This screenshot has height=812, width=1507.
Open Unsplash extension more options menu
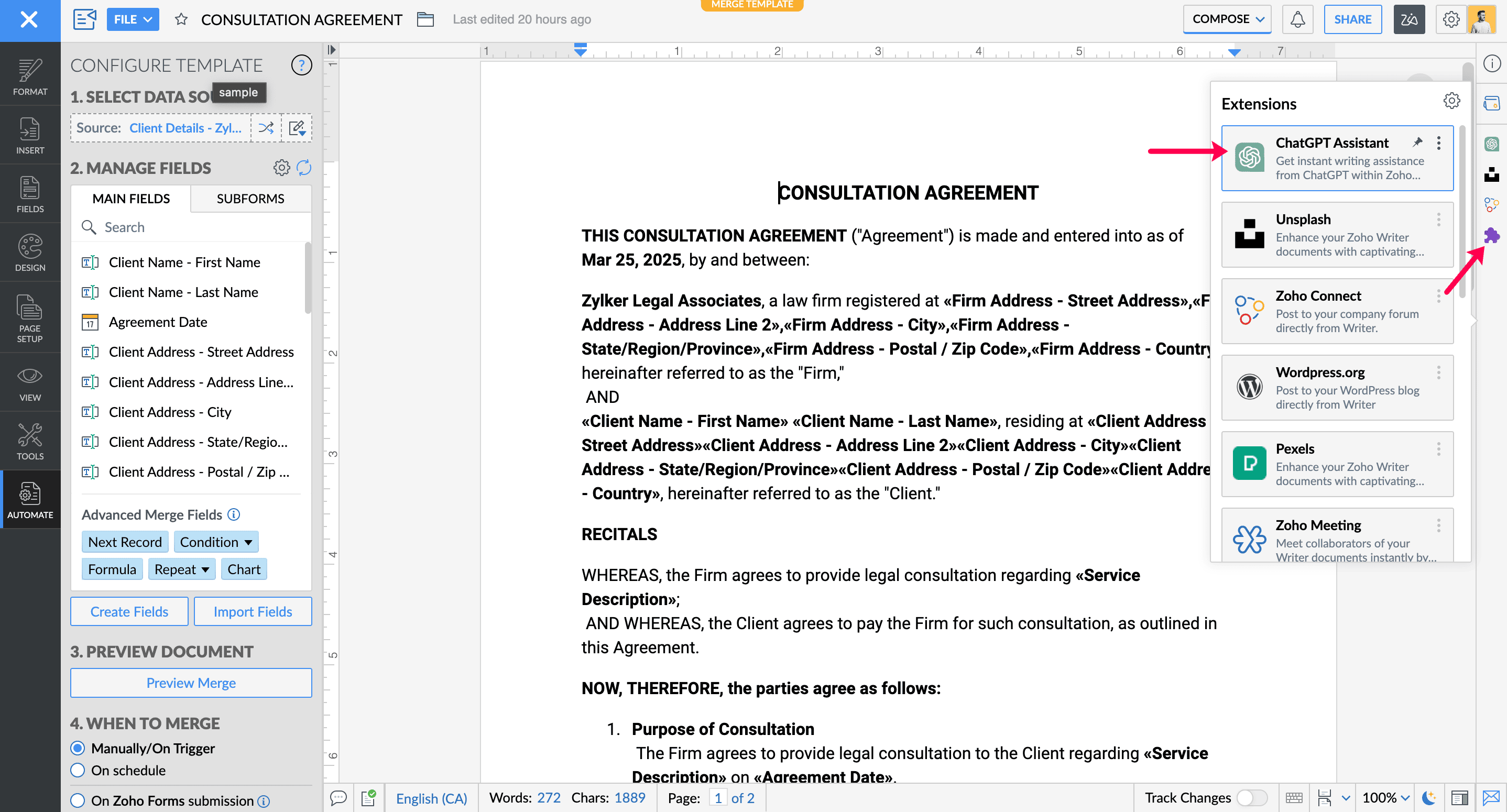click(x=1438, y=220)
